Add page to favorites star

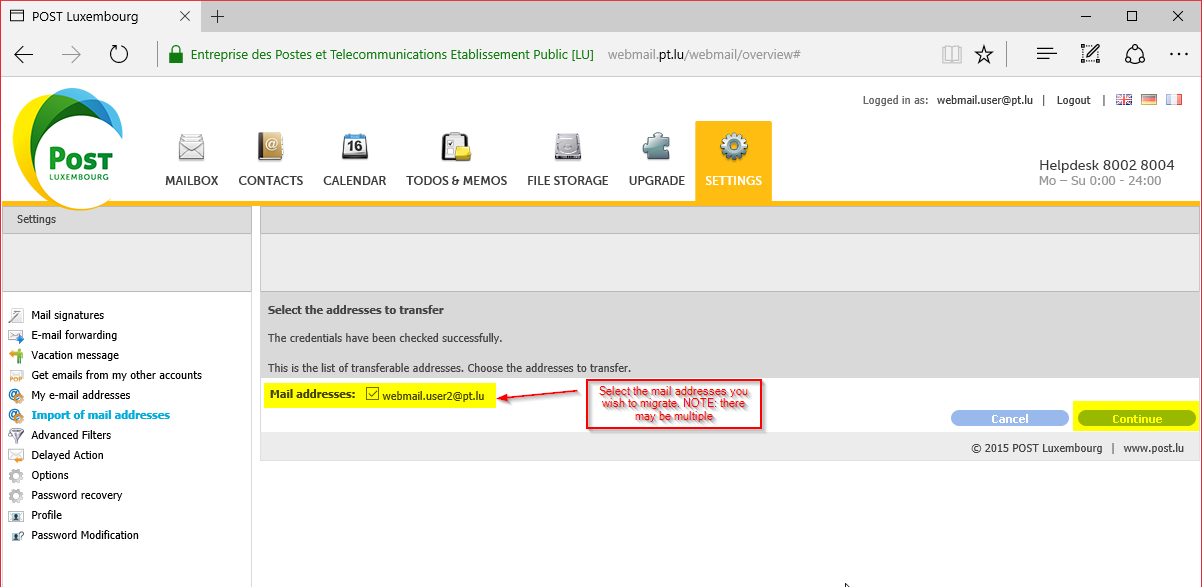984,54
